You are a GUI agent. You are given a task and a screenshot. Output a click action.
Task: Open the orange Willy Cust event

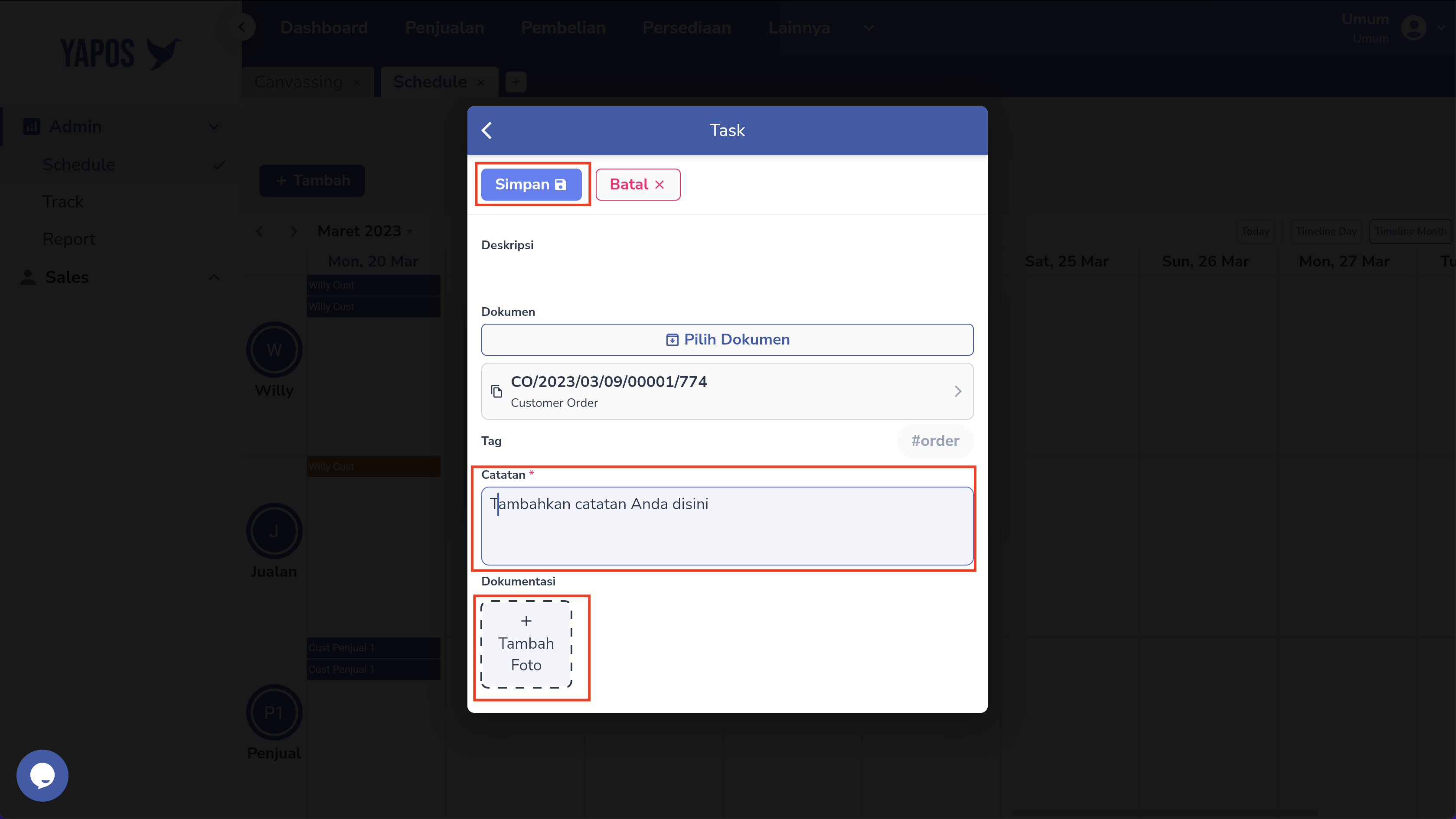point(374,467)
